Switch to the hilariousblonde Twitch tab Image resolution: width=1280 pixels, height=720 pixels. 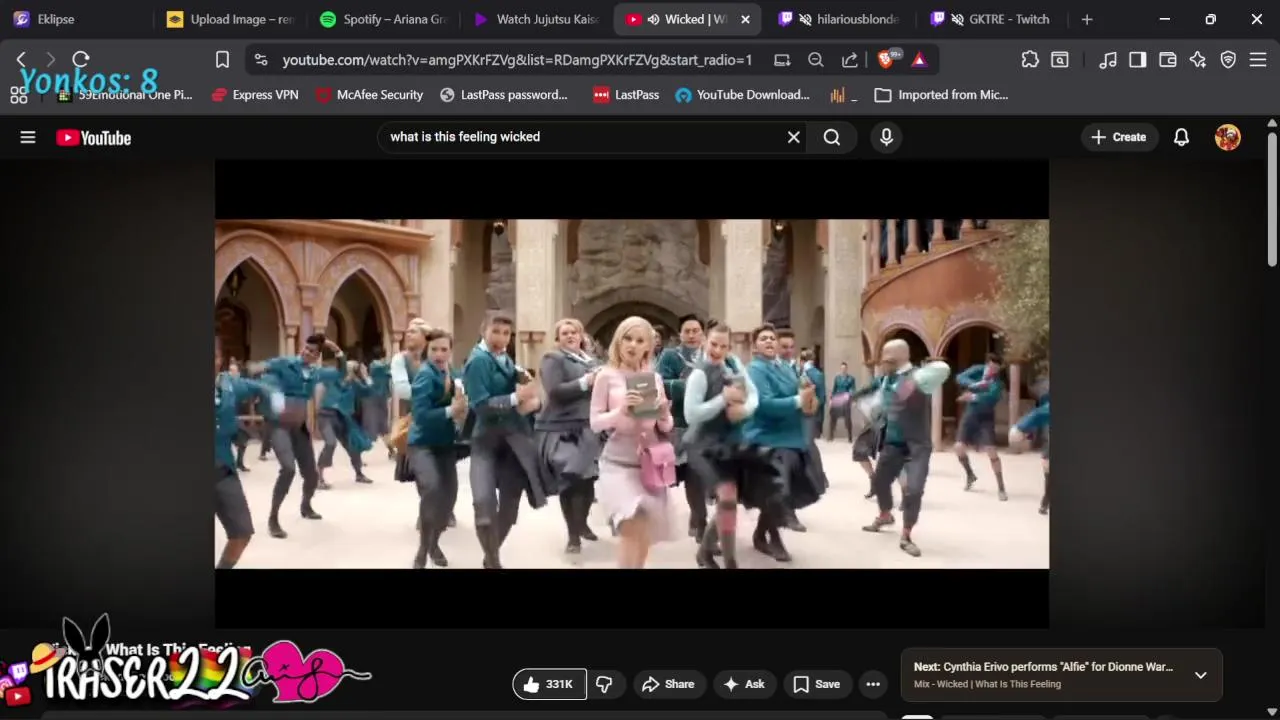click(842, 19)
